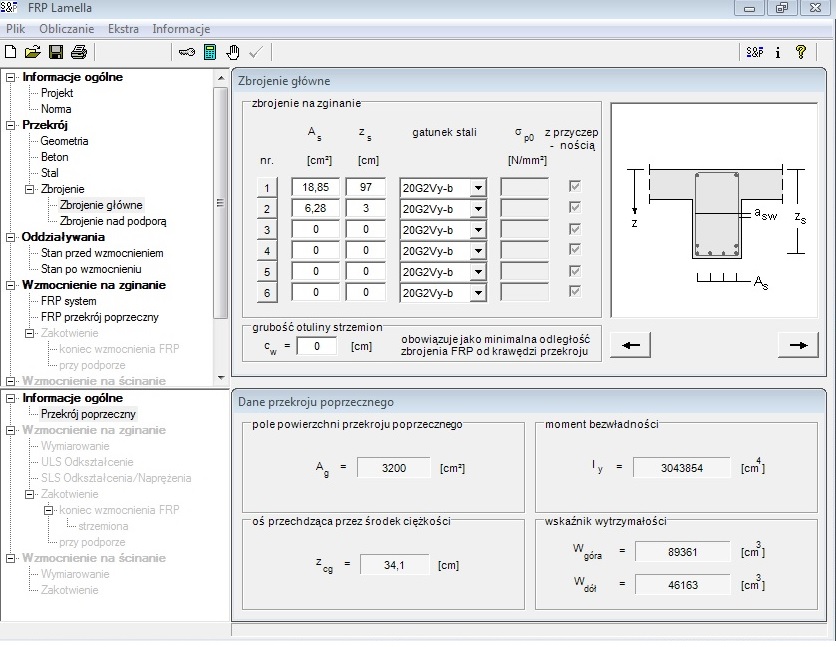
Task: Click the cw stirrup cover input field
Action: (316, 346)
